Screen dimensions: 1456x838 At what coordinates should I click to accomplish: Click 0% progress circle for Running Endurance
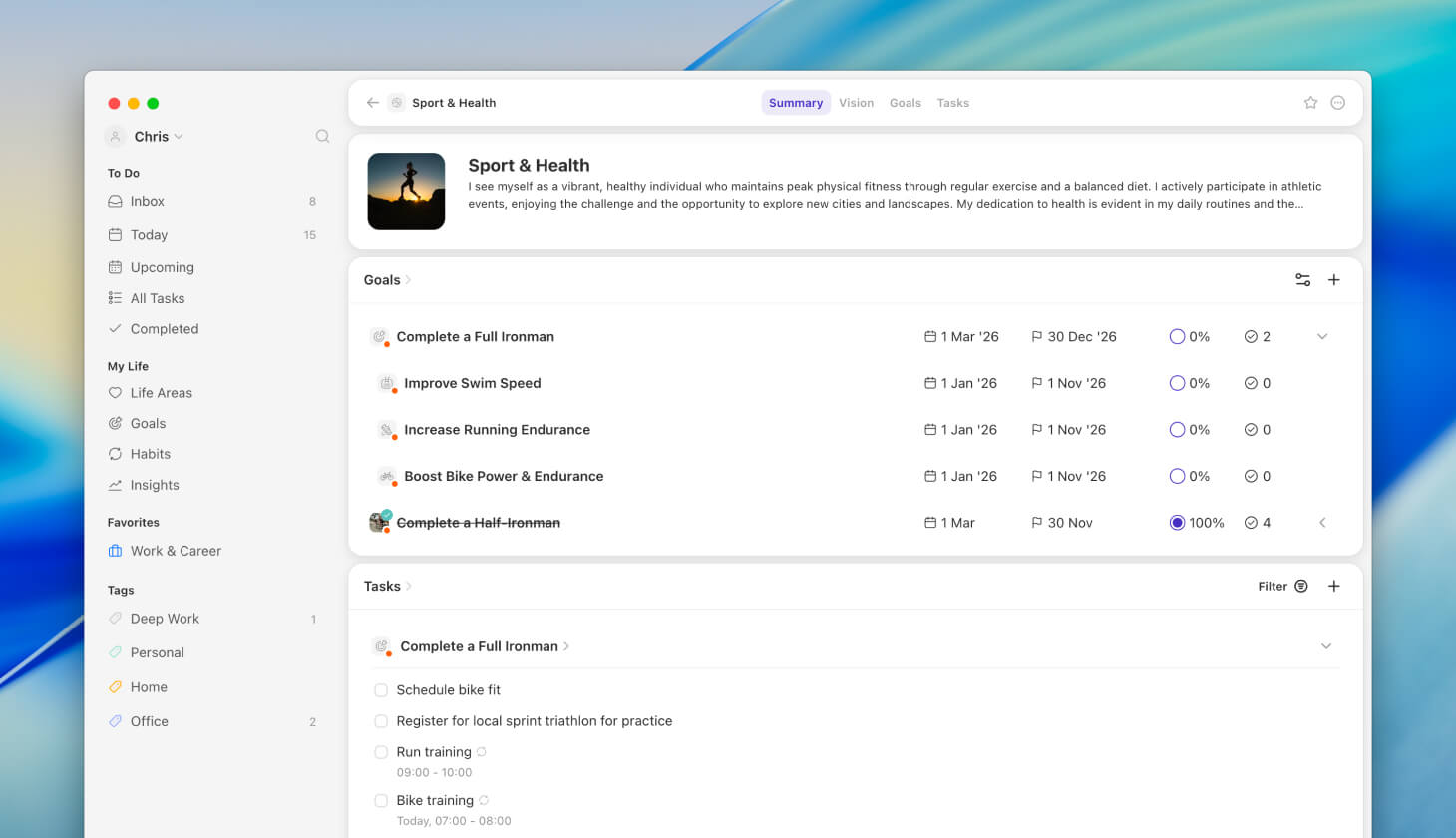click(1177, 430)
